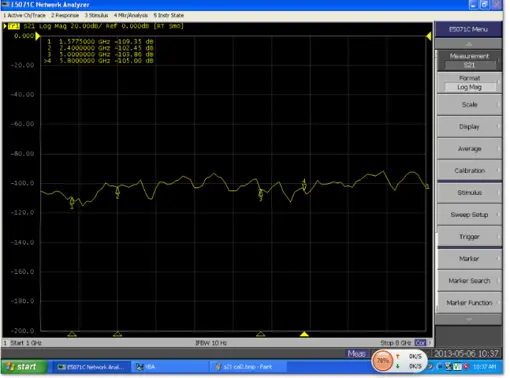Image resolution: width=510 pixels, height=378 pixels.
Task: Open the 1 Active Ch/Trace menu
Action: click(24, 15)
